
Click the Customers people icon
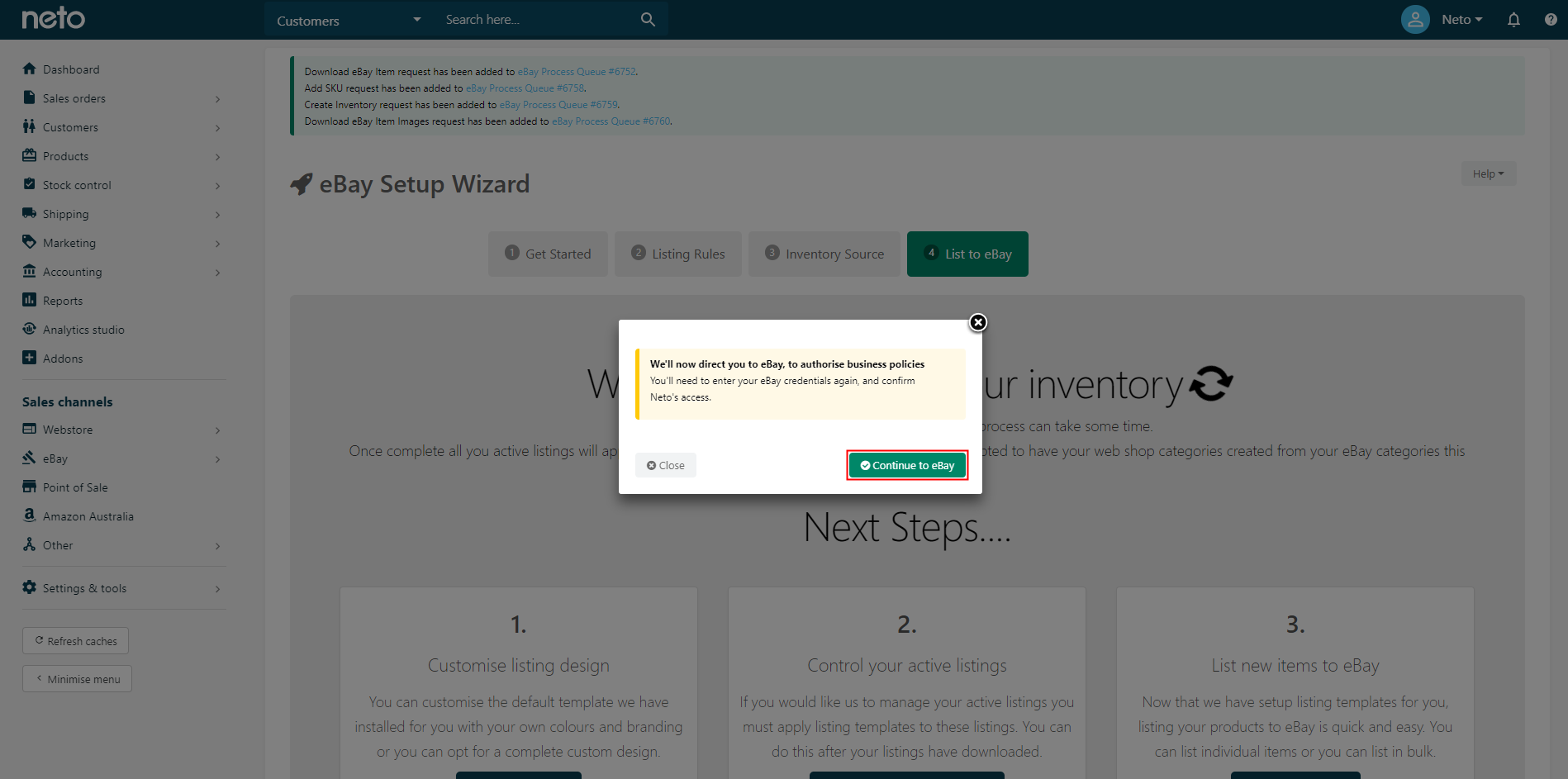click(30, 126)
